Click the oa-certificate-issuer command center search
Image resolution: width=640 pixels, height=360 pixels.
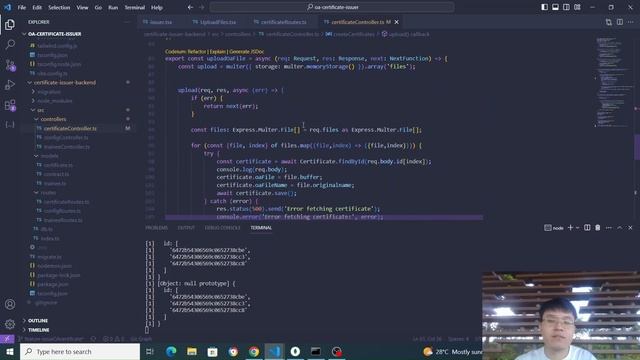pos(332,7)
